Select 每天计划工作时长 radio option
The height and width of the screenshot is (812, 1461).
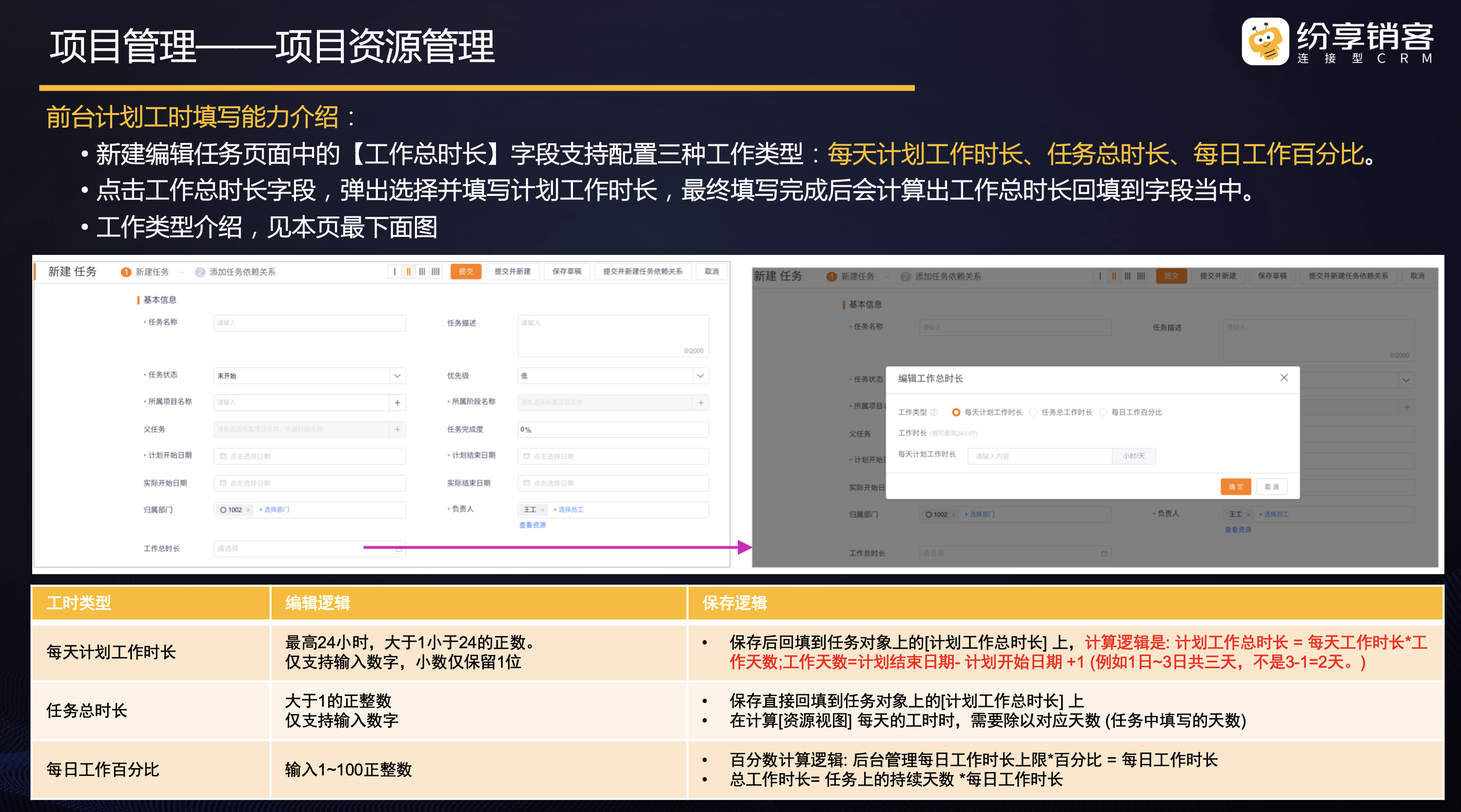pyautogui.click(x=956, y=412)
